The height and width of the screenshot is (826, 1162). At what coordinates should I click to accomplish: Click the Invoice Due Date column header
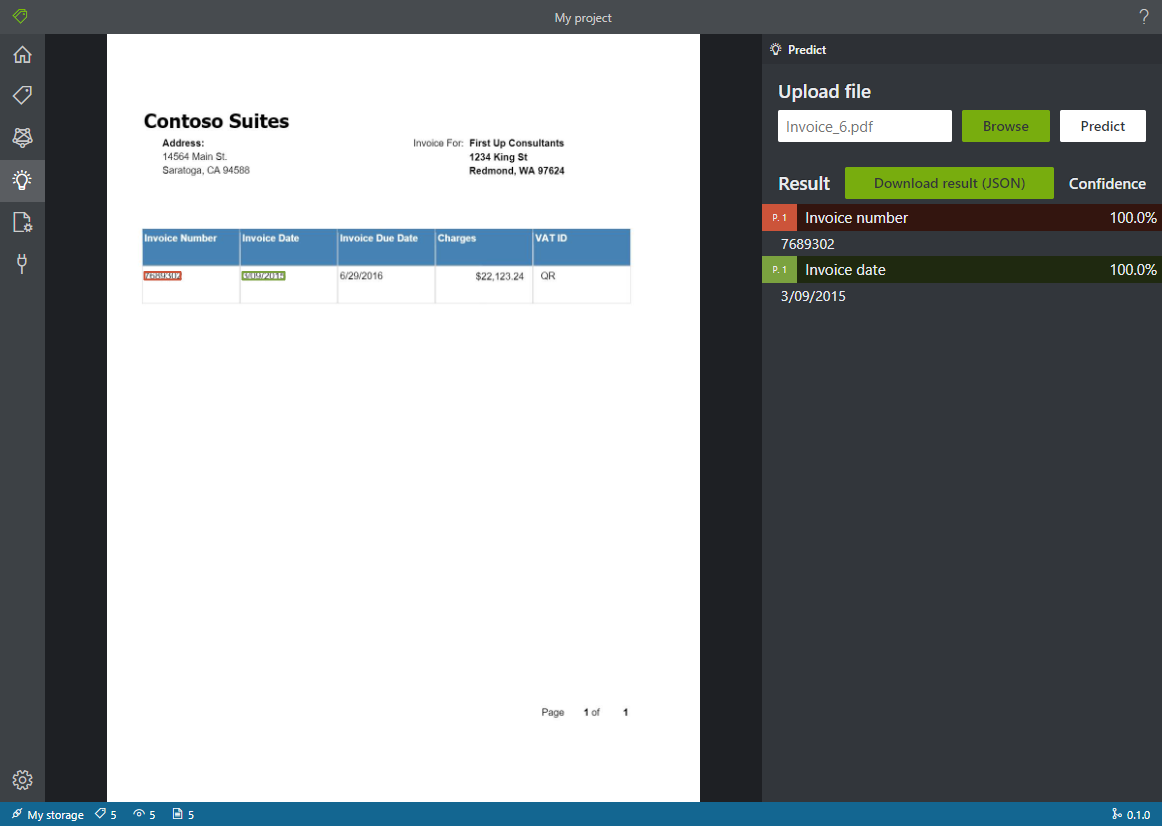pos(379,238)
